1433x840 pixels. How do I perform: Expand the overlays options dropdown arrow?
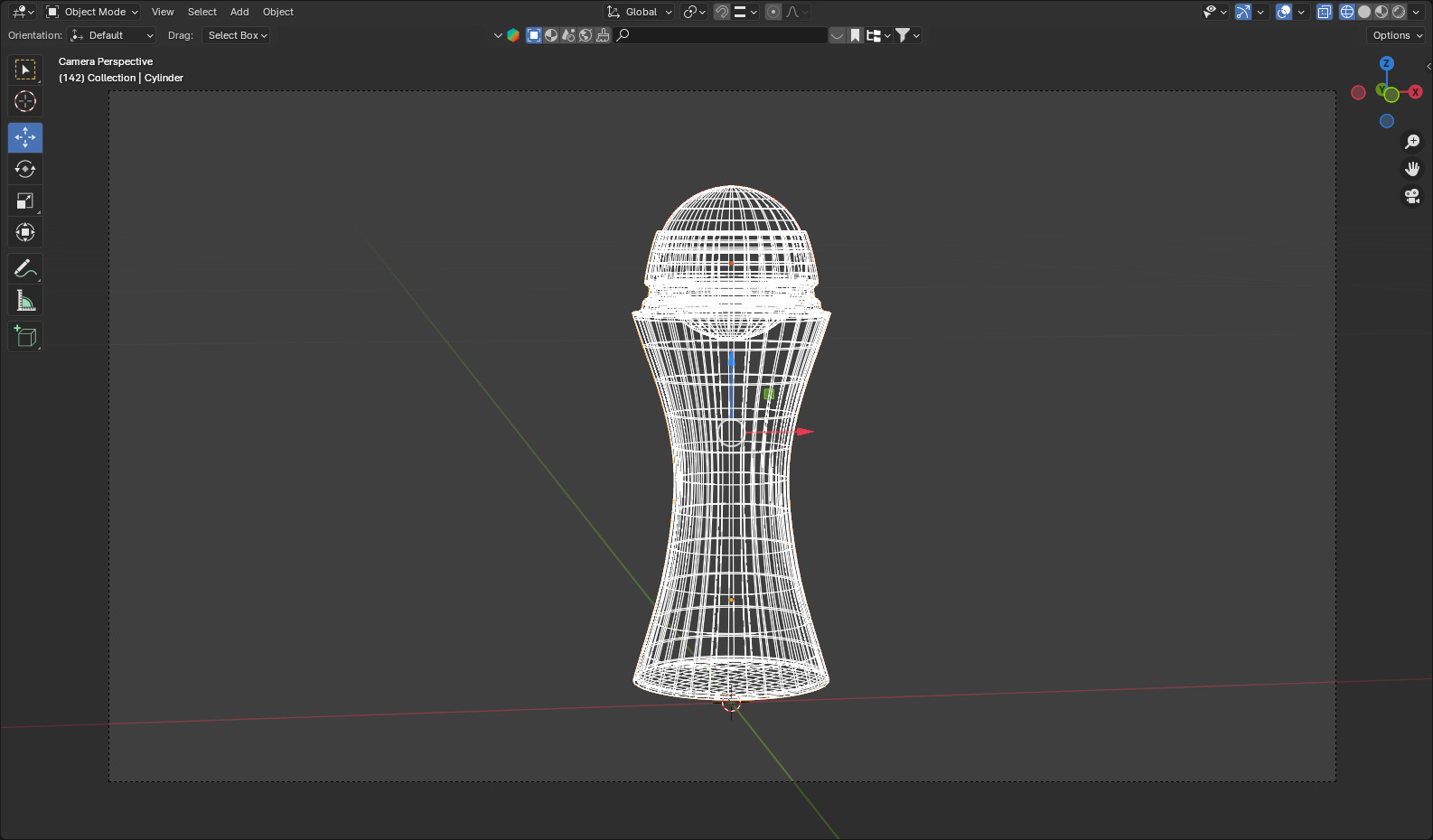pyautogui.click(x=1301, y=12)
